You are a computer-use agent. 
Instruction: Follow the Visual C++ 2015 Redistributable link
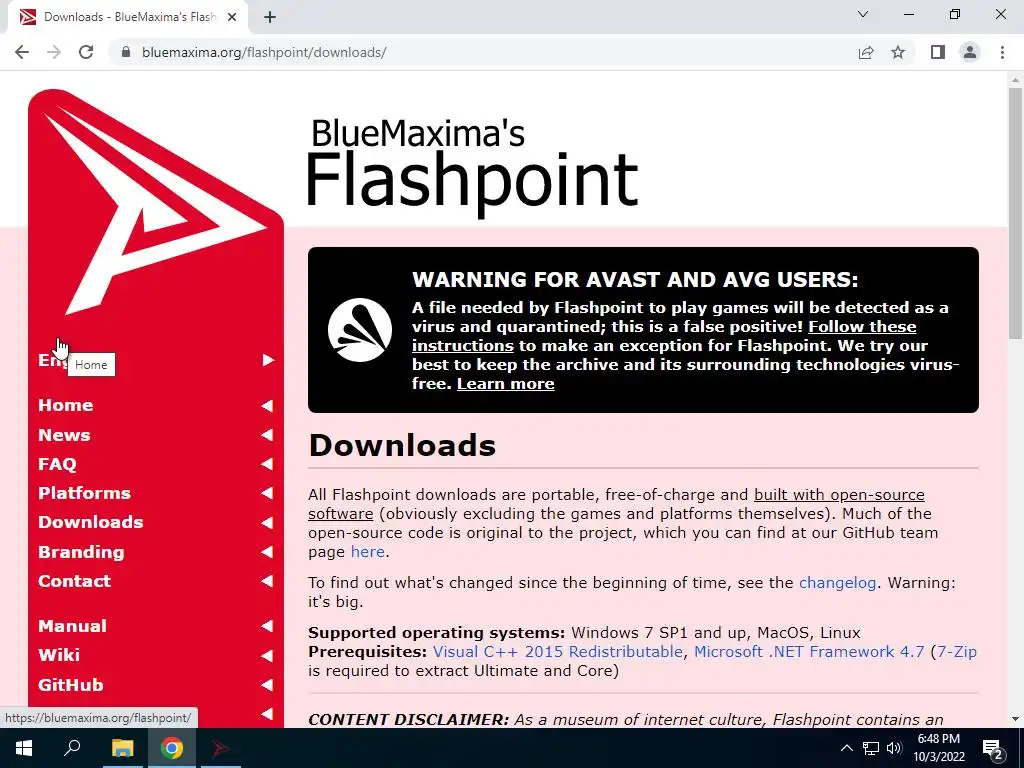558,652
